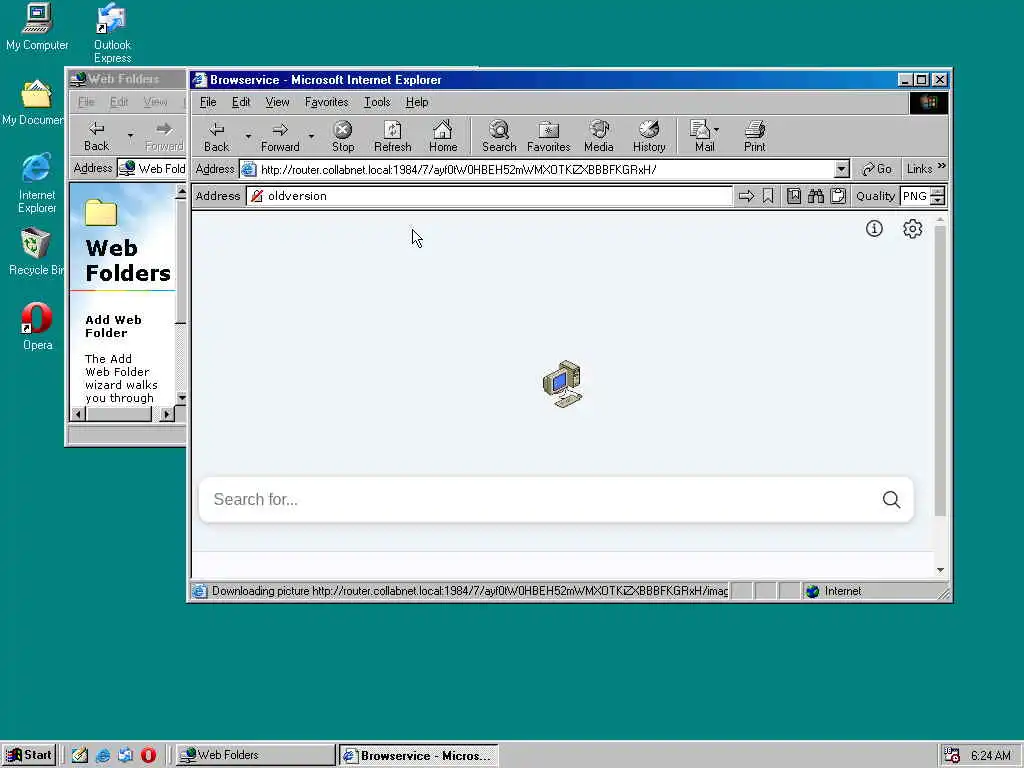Click the computer logo image on page
Image resolution: width=1024 pixels, height=768 pixels.
point(562,384)
